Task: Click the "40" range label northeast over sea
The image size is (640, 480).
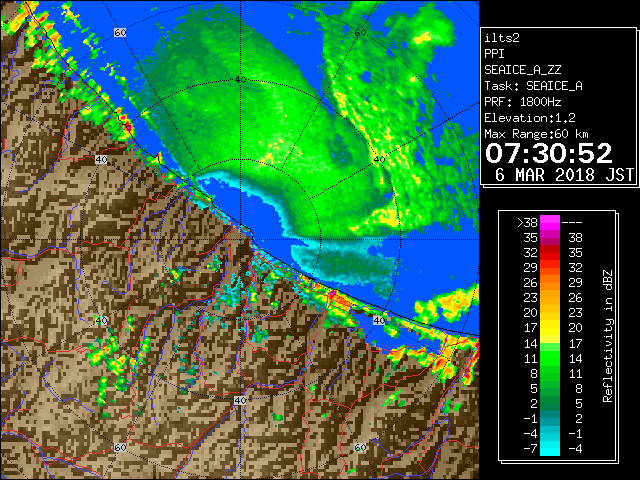Action: click(380, 160)
